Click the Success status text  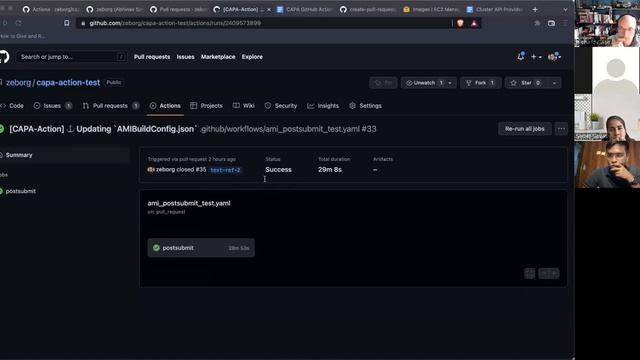[278, 169]
